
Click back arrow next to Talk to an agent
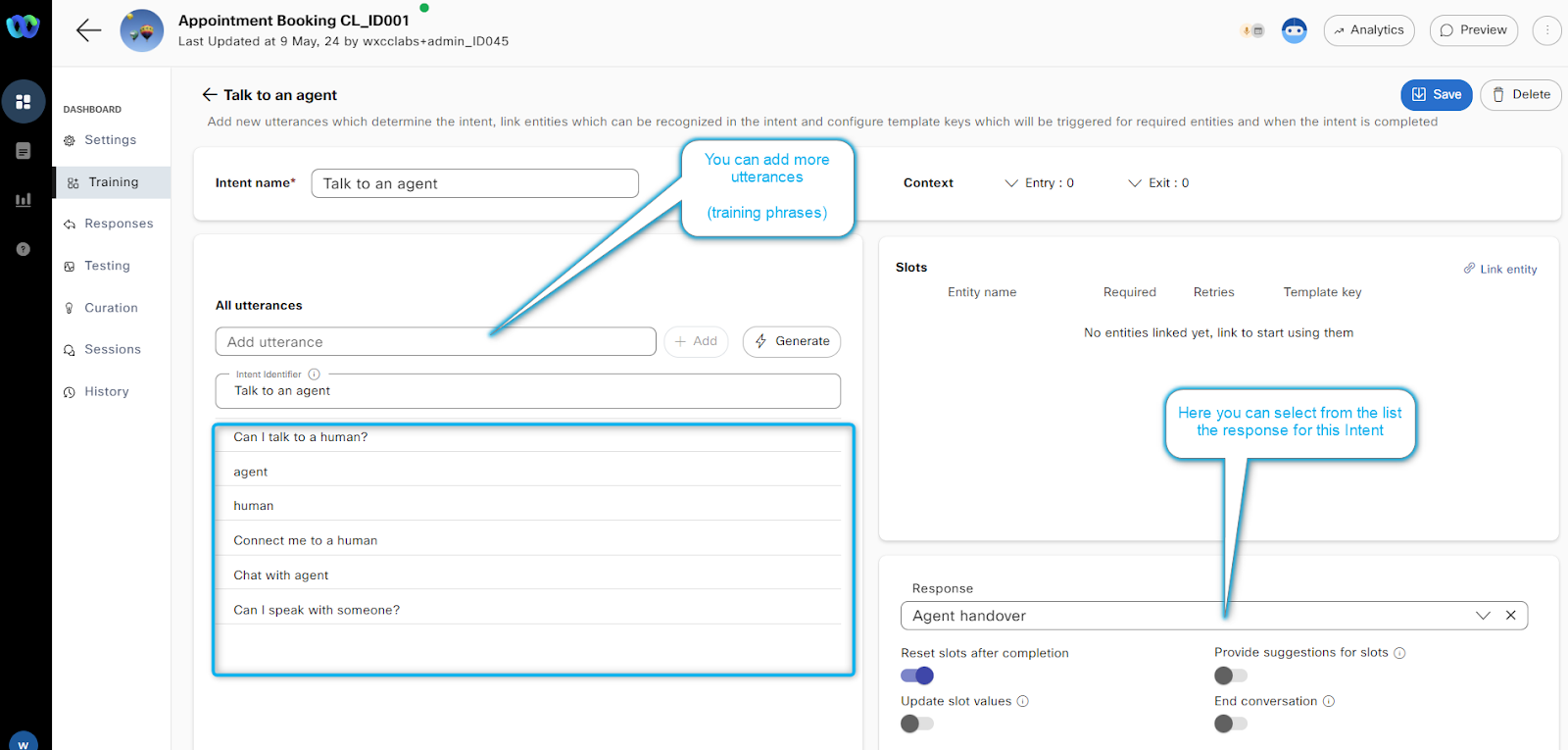[209, 95]
